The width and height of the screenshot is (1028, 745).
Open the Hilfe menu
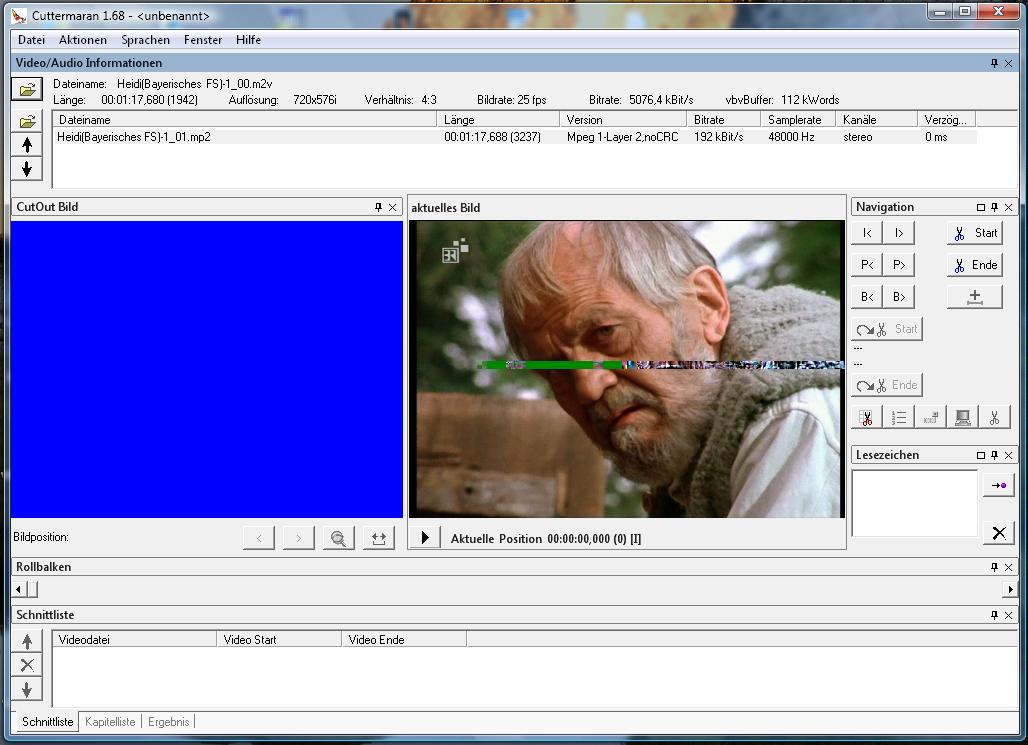(248, 40)
